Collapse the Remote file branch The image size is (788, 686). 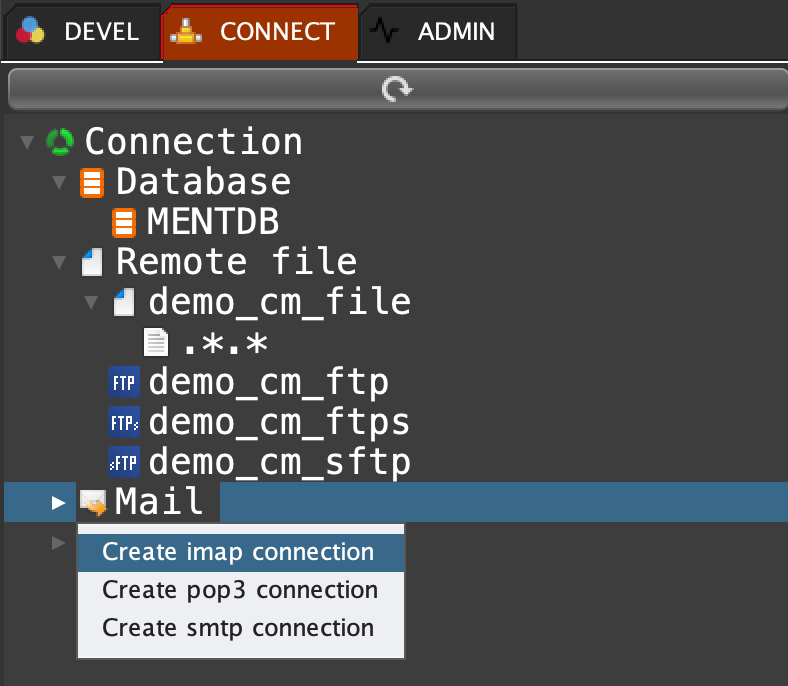point(60,263)
